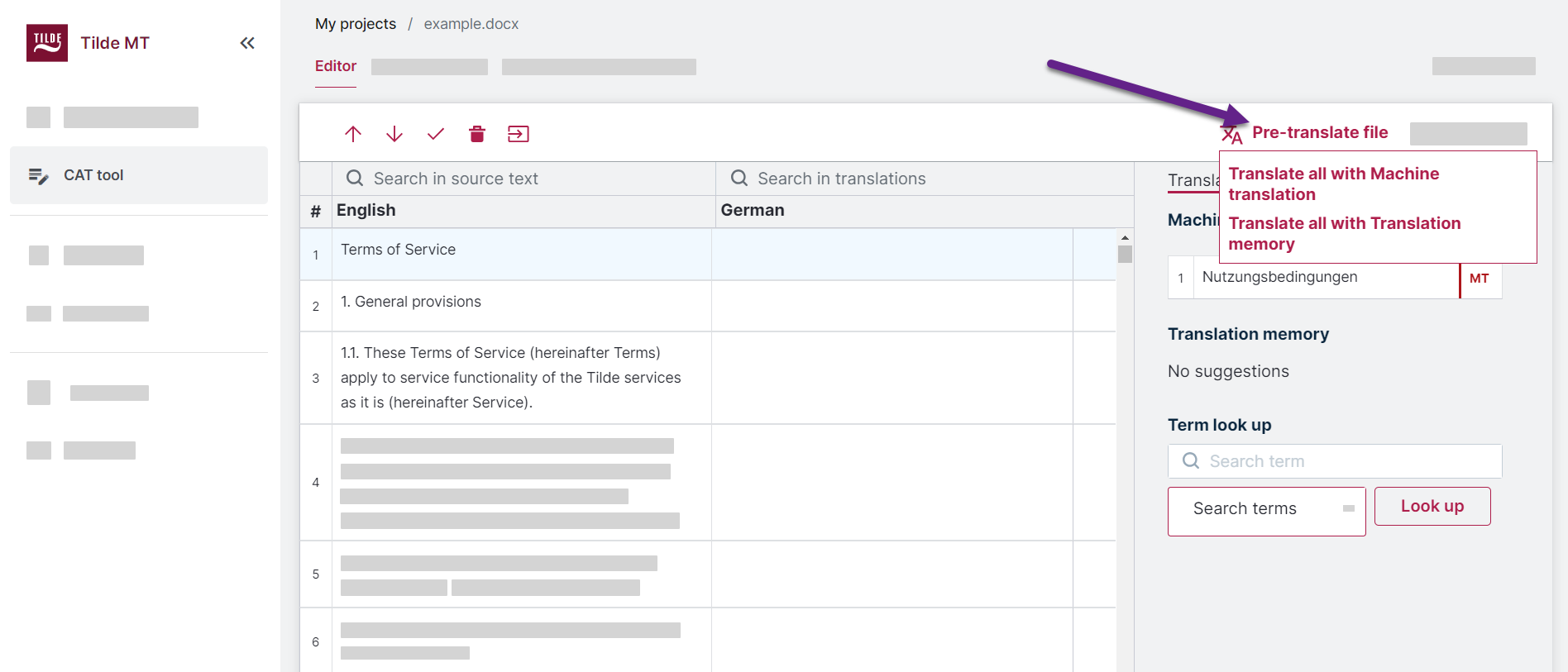Click row number 5 in segment list
Image resolution: width=1568 pixels, height=672 pixels.
[316, 574]
